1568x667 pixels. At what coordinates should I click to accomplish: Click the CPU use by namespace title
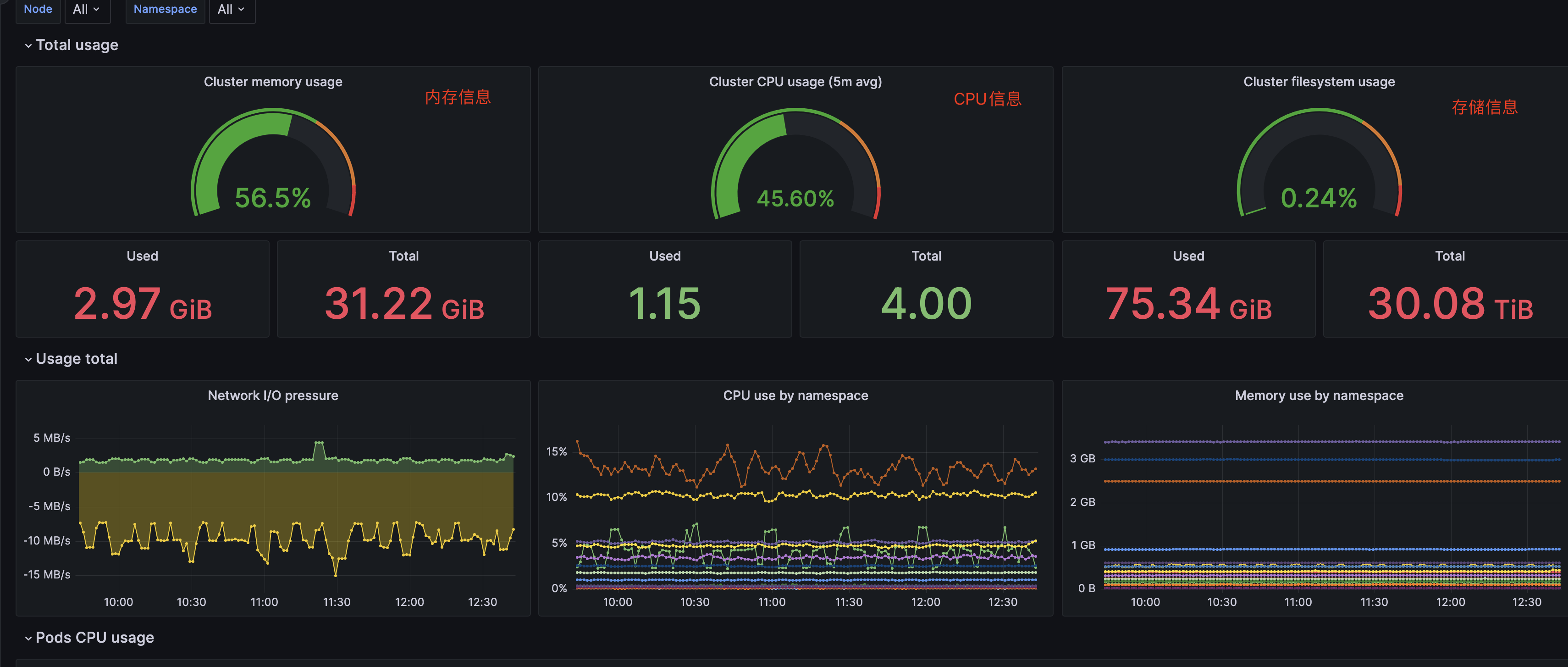pos(795,395)
